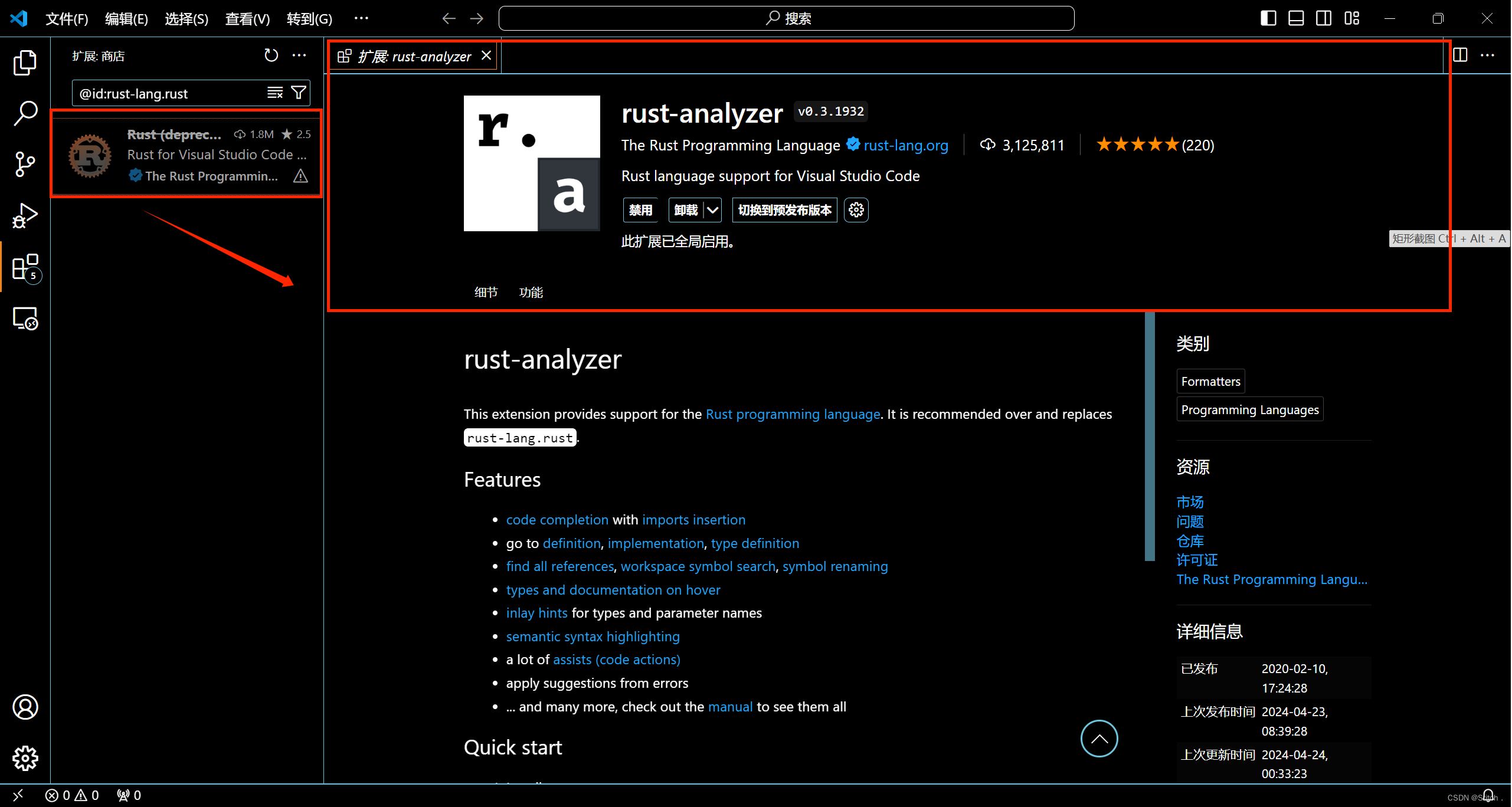Open the 问题 issues resource link
Screen dimensions: 1512x807
(1190, 521)
